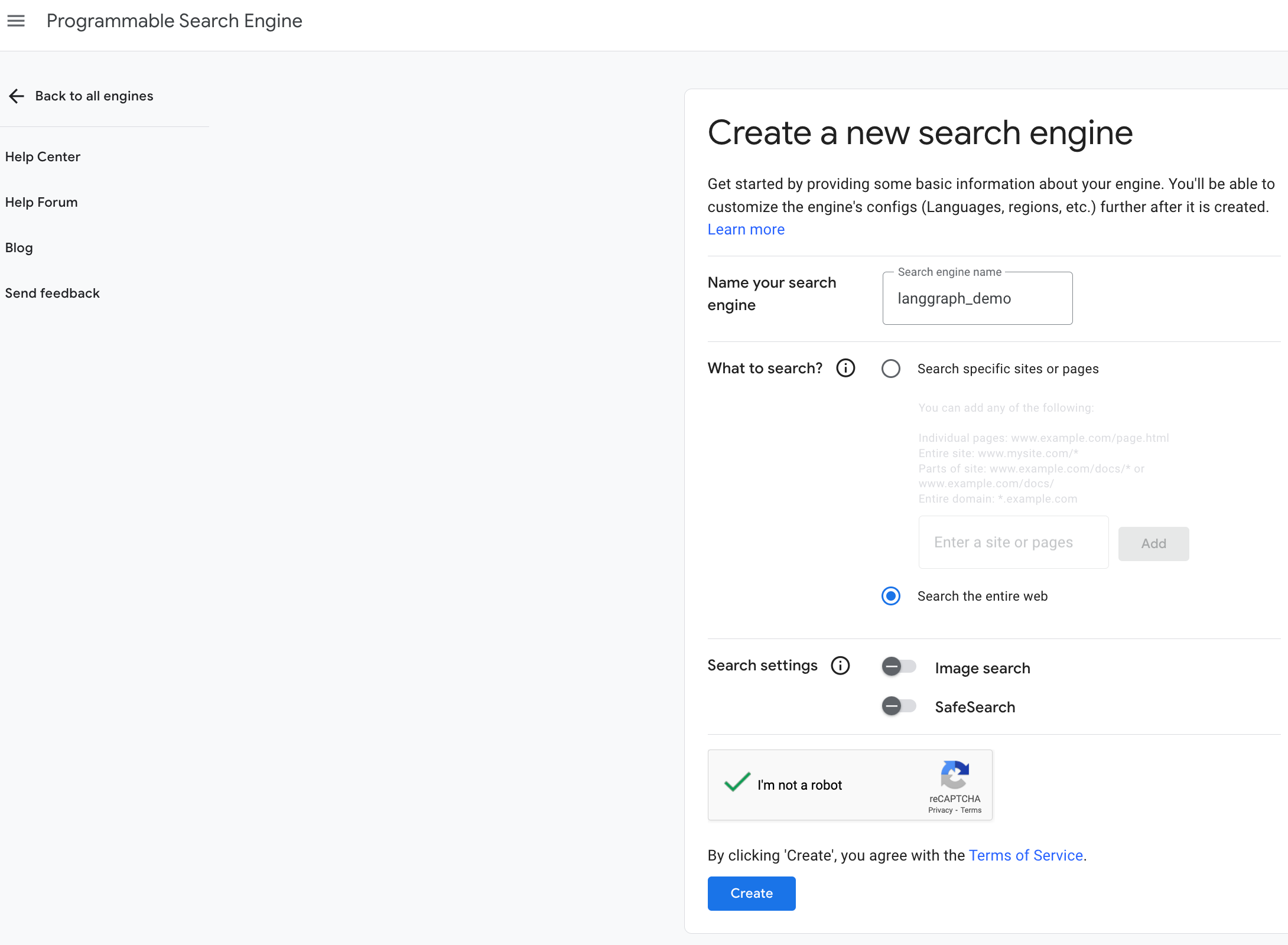Click the Create button
This screenshot has width=1288, height=945.
tap(751, 893)
